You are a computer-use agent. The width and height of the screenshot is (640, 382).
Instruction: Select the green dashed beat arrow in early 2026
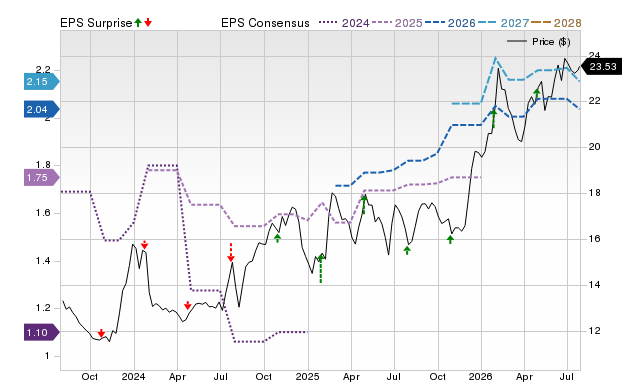[493, 119]
